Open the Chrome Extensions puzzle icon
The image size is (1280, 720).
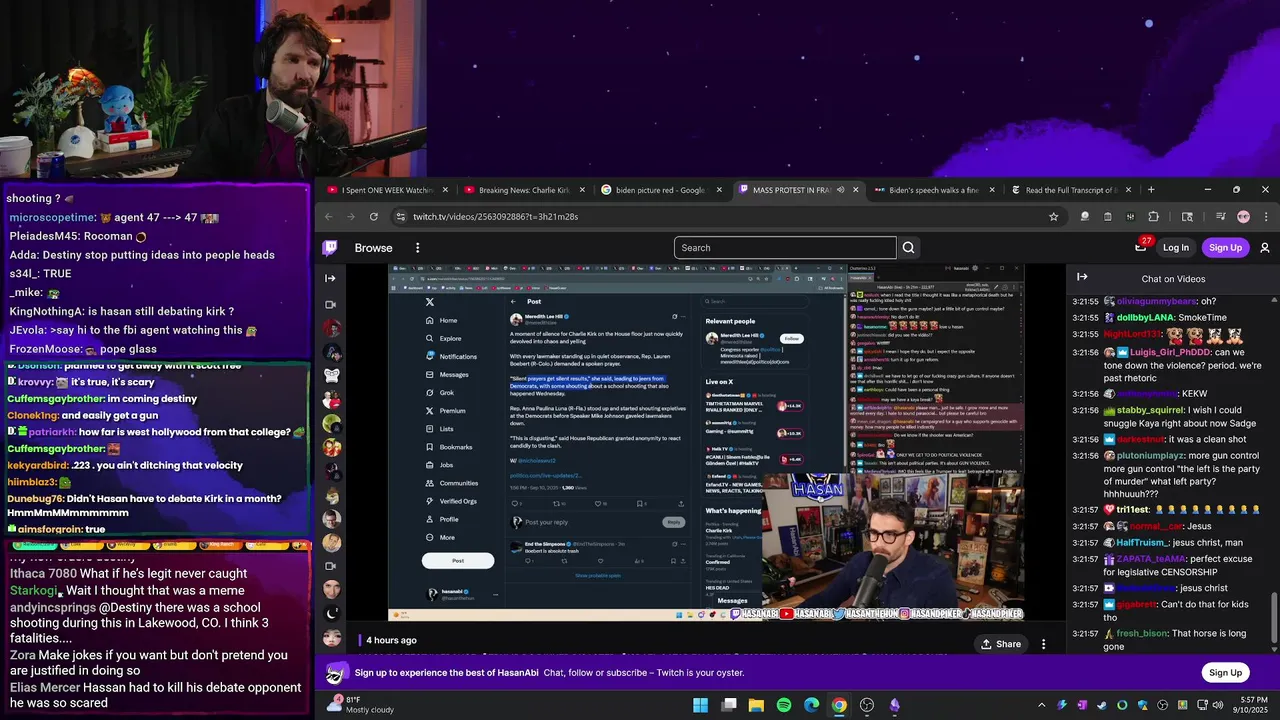coord(1153,216)
